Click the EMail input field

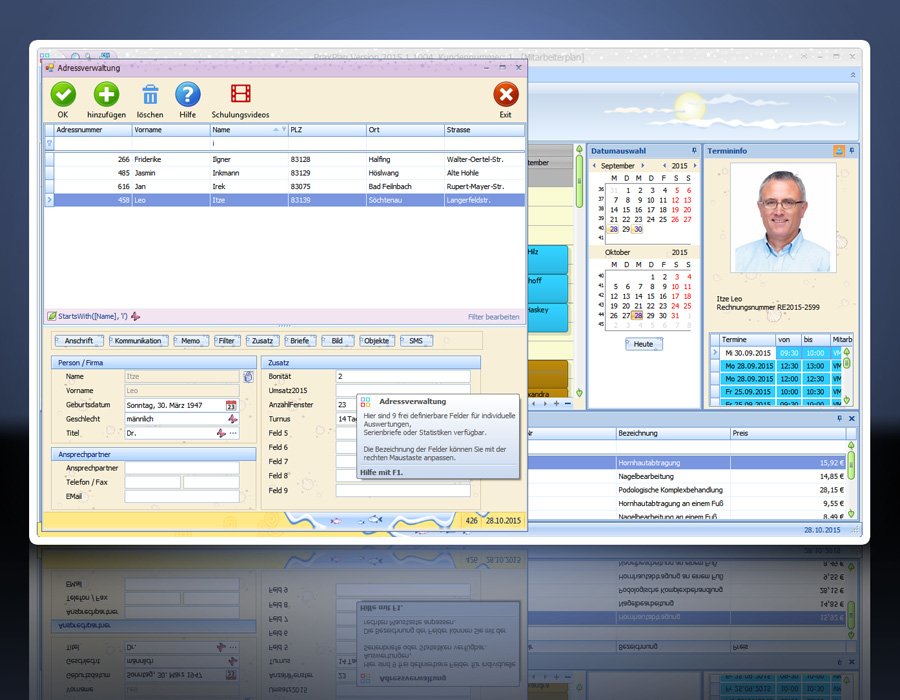click(x=182, y=496)
